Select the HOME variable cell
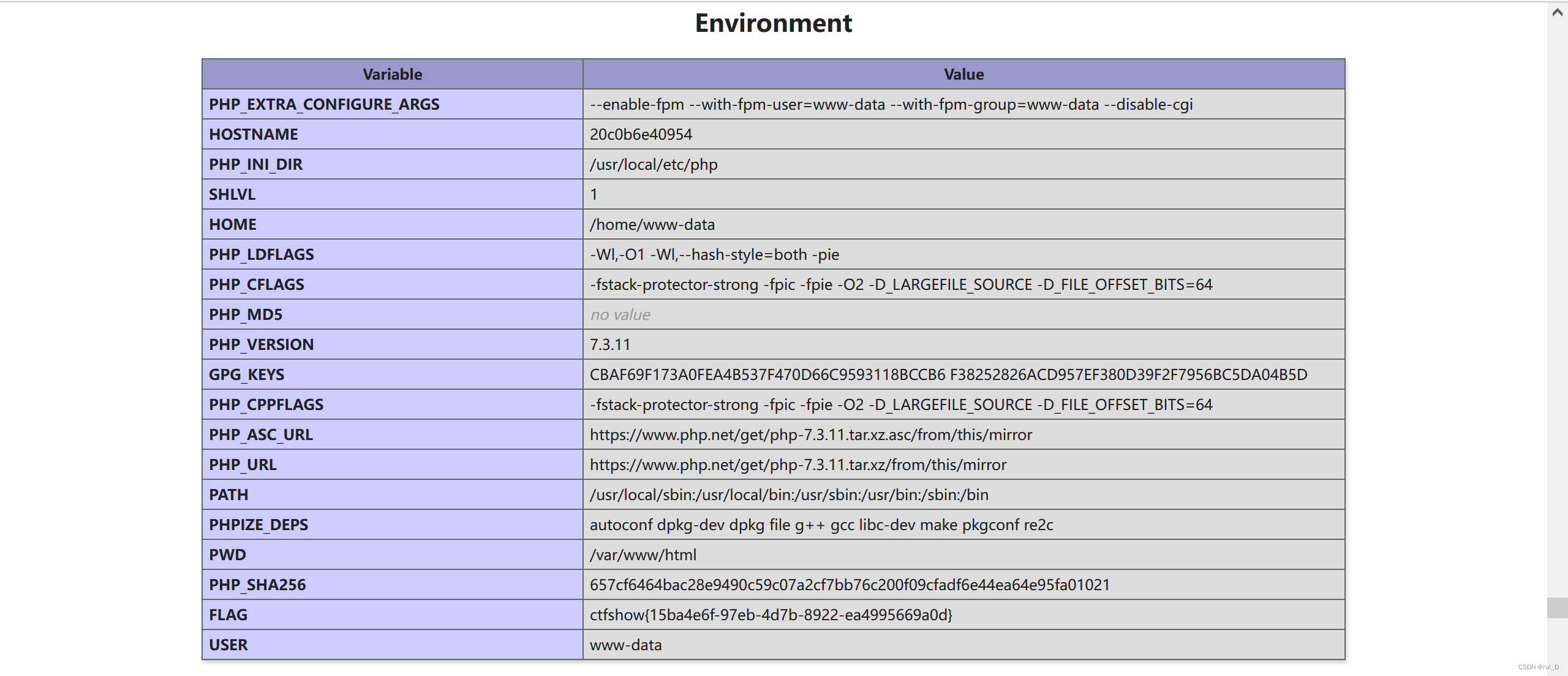The width and height of the screenshot is (1568, 676). [x=392, y=224]
